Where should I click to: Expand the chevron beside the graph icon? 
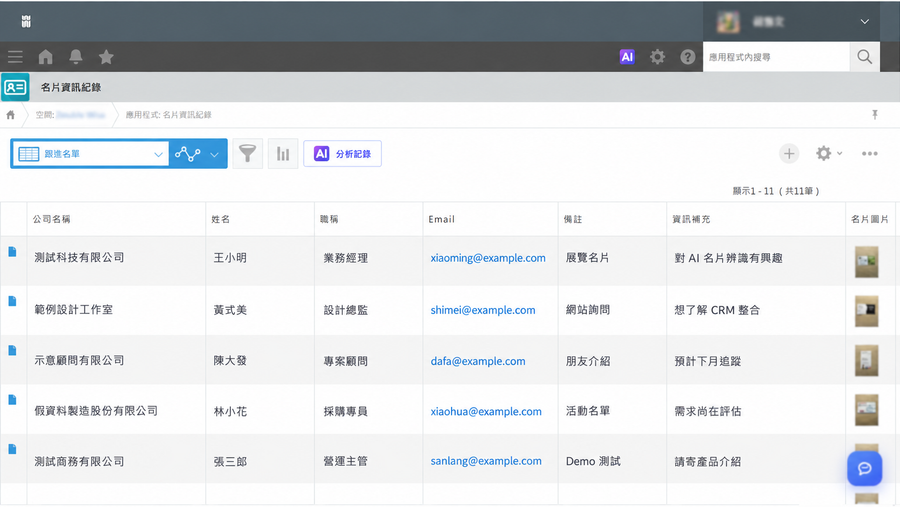pos(214,154)
